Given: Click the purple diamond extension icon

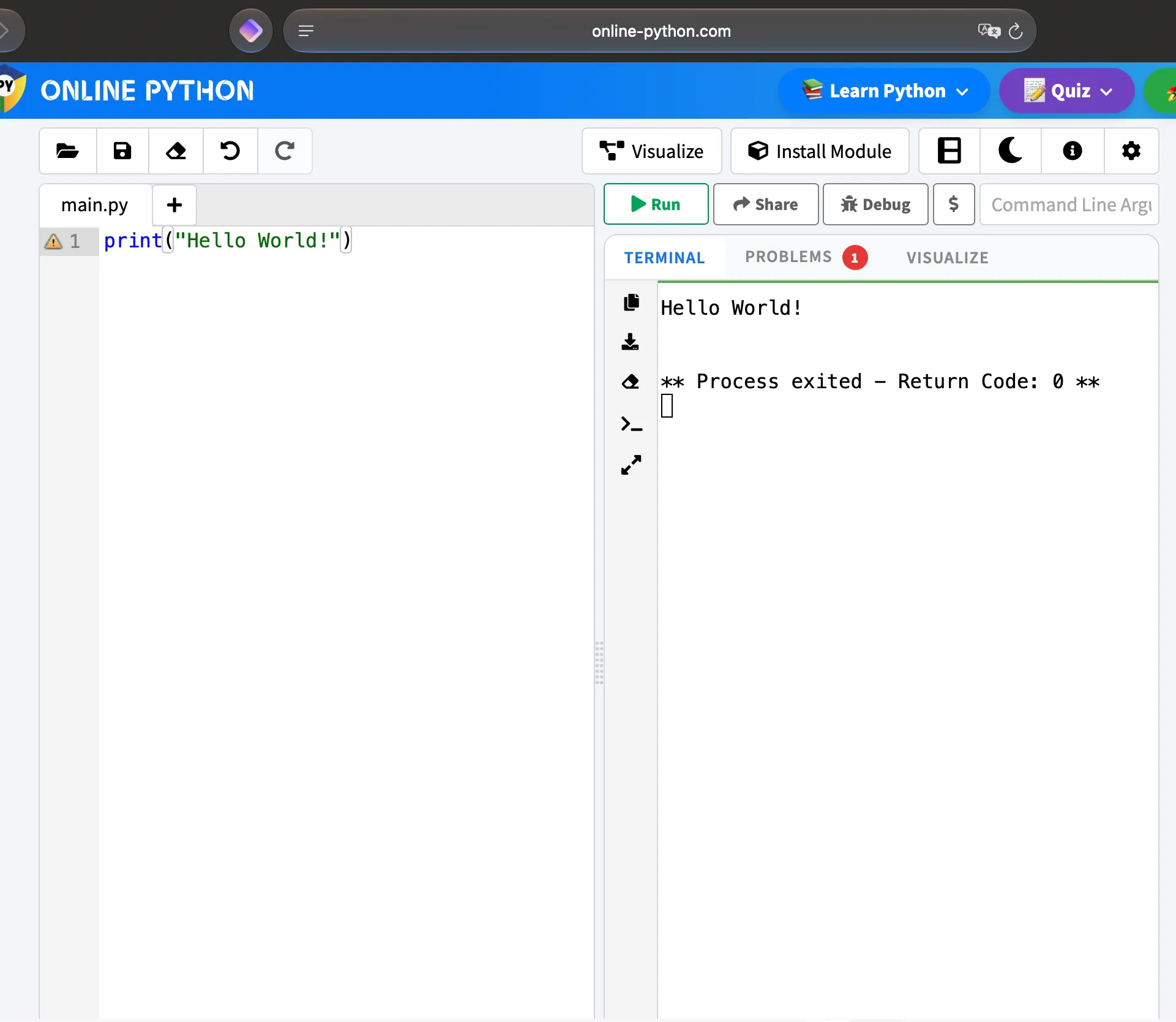Looking at the screenshot, I should (251, 31).
